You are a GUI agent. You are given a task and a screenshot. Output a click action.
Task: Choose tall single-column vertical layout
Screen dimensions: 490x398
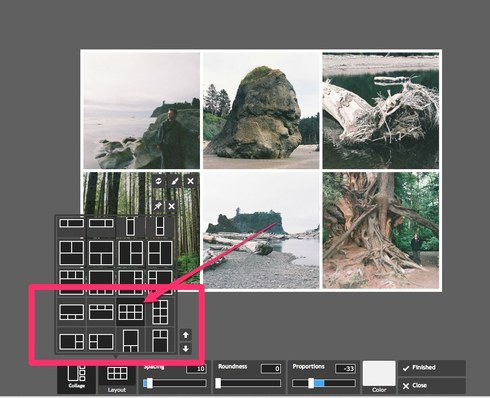click(130, 226)
